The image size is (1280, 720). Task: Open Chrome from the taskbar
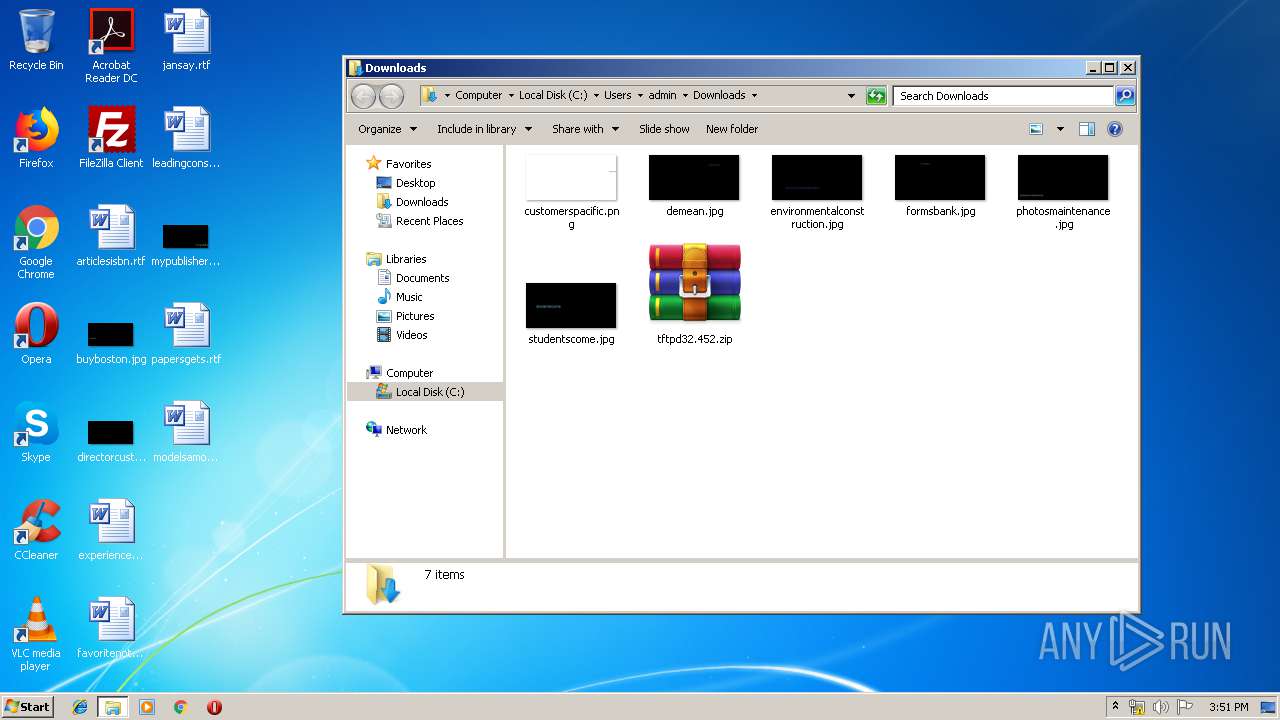[x=180, y=707]
